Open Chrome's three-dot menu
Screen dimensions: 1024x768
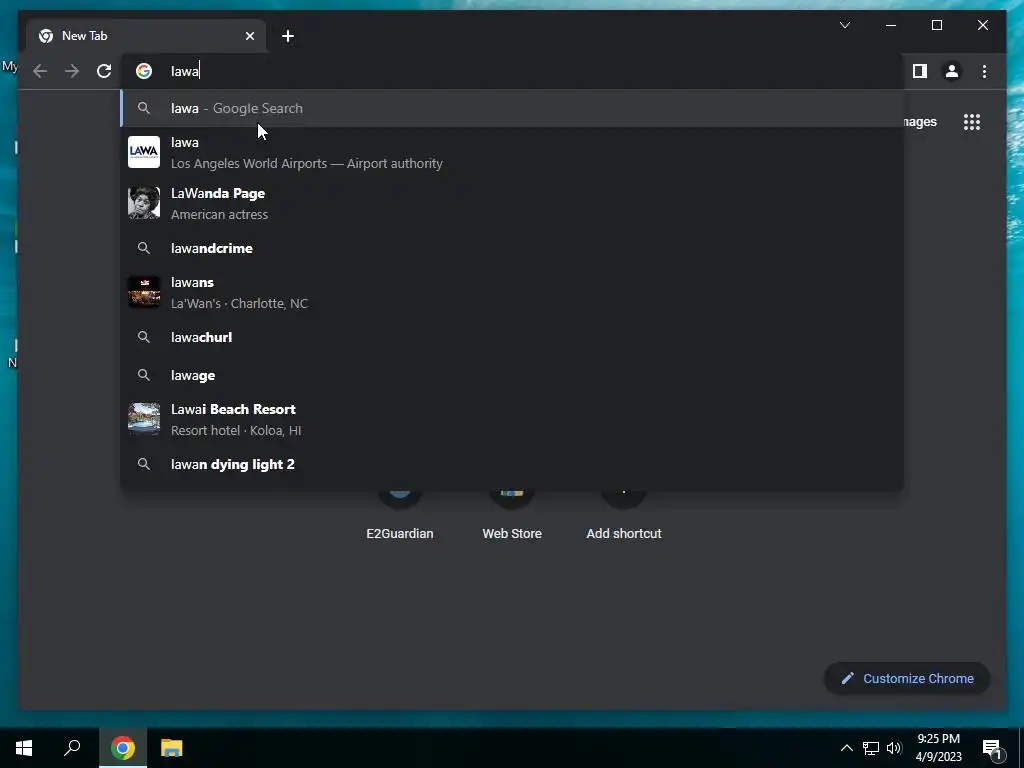984,71
